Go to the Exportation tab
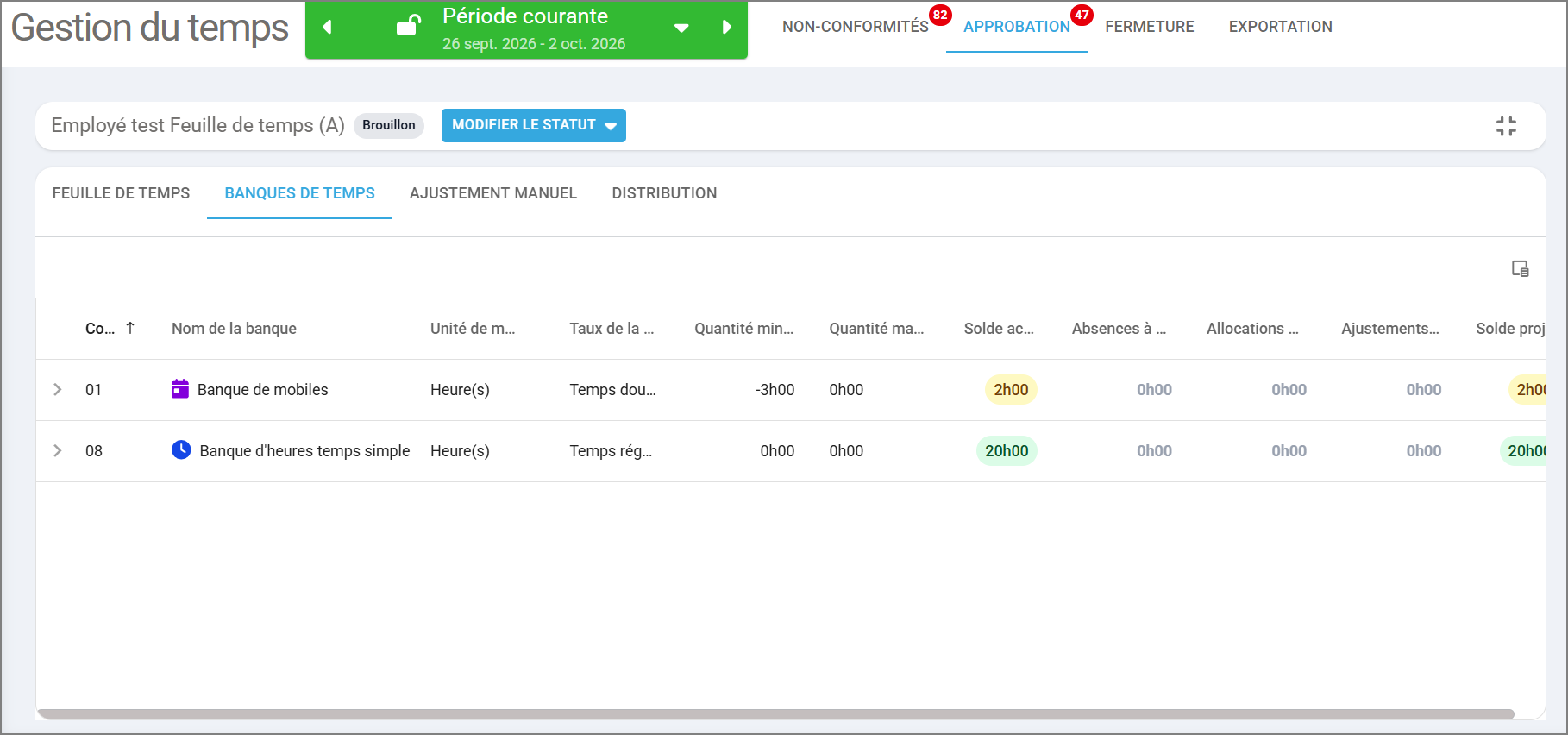Image resolution: width=1568 pixels, height=735 pixels. coord(1280,27)
